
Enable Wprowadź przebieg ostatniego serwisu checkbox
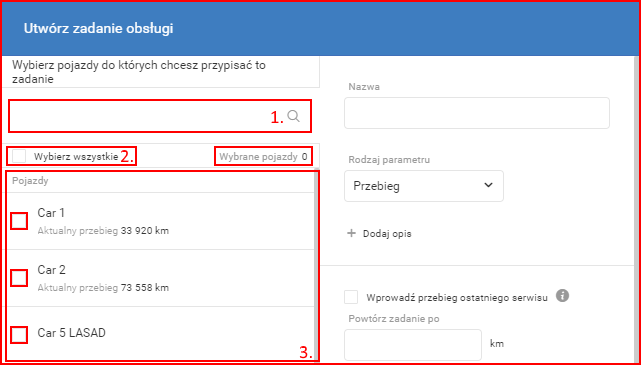(351, 297)
